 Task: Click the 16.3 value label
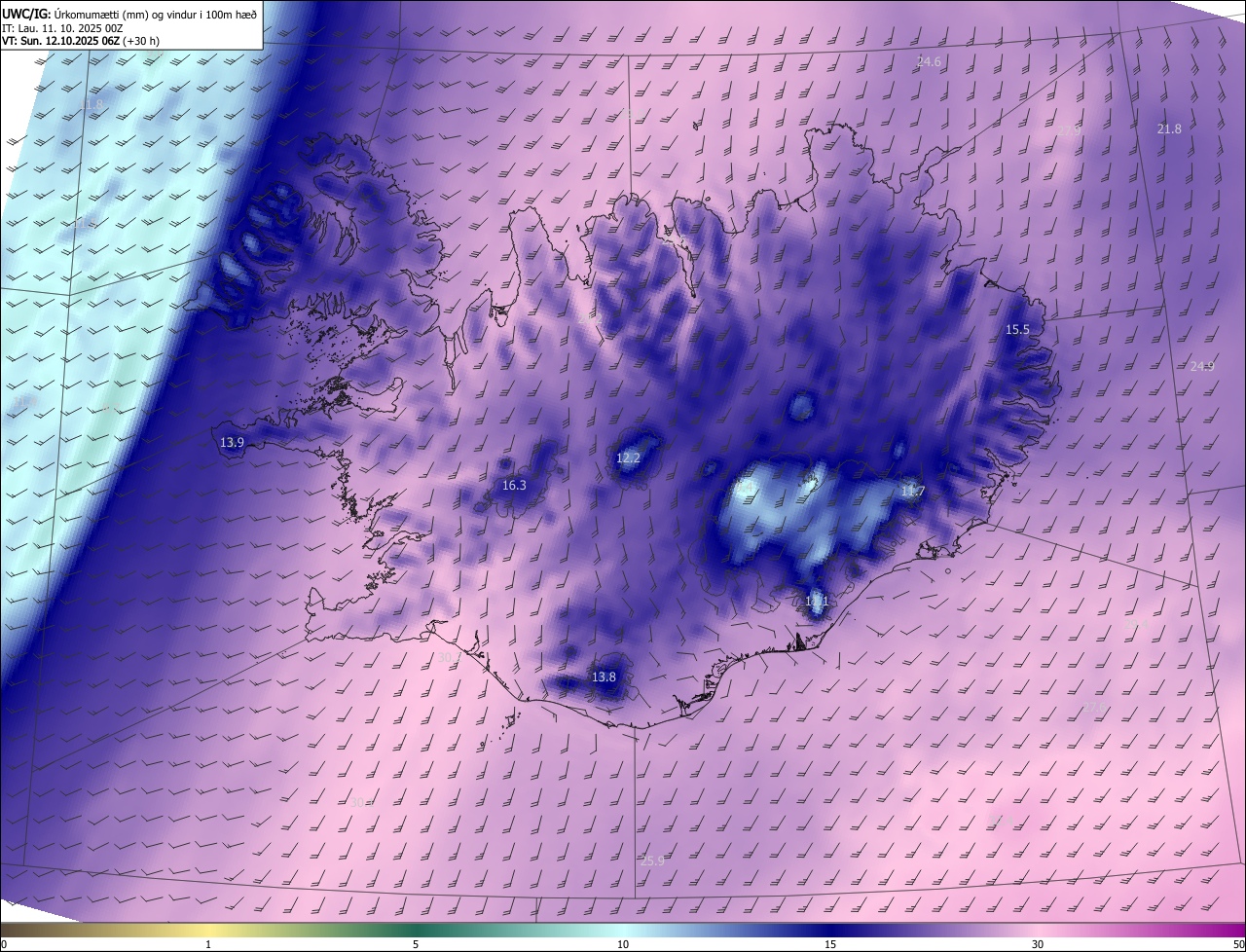[514, 485]
